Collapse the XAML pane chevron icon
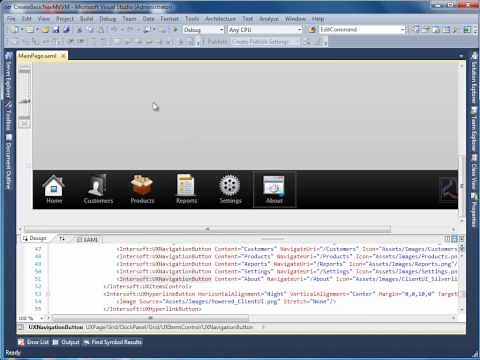Screen dimensions: 480x360 [x=461, y=239]
